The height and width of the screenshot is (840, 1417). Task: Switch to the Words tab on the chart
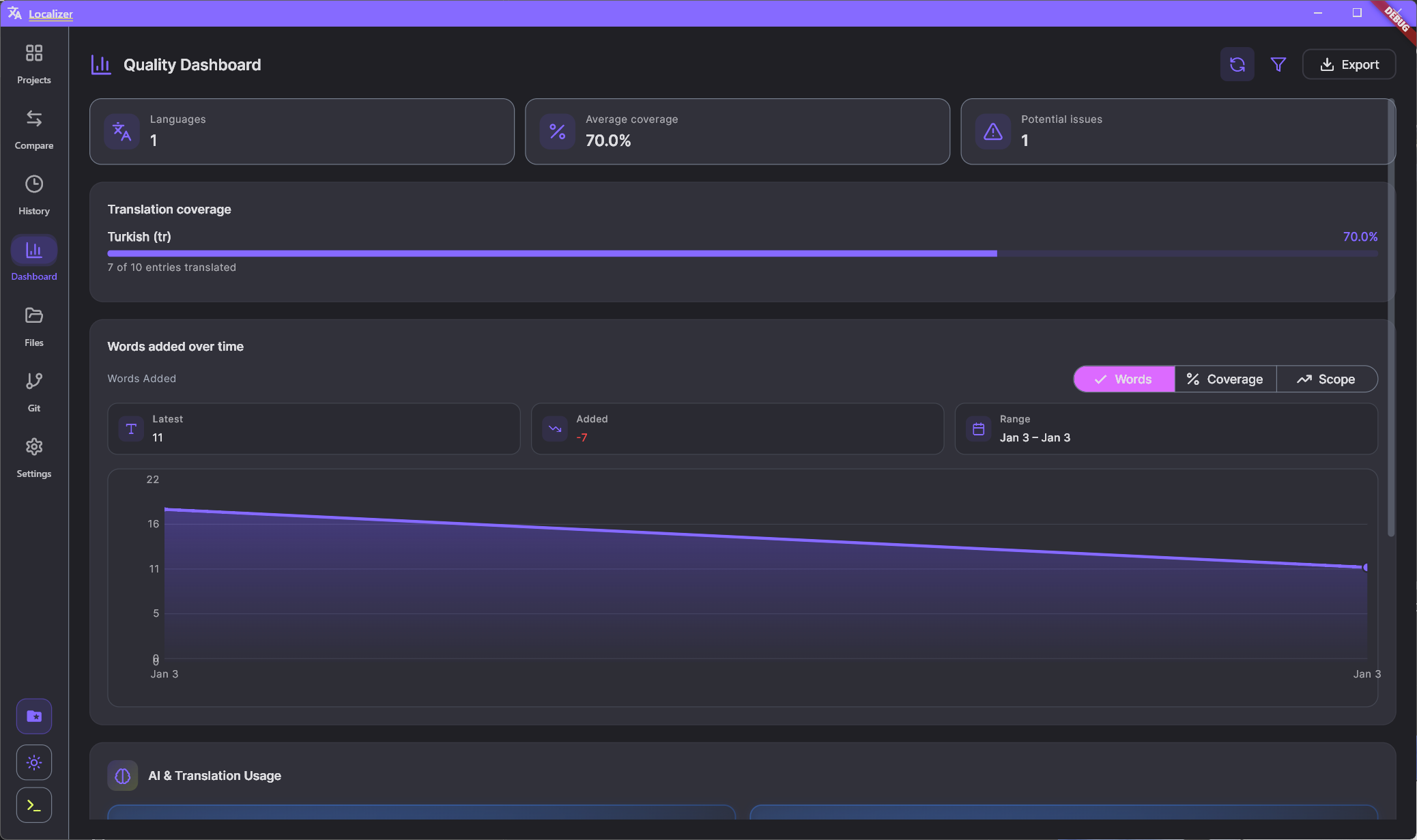tap(1124, 379)
